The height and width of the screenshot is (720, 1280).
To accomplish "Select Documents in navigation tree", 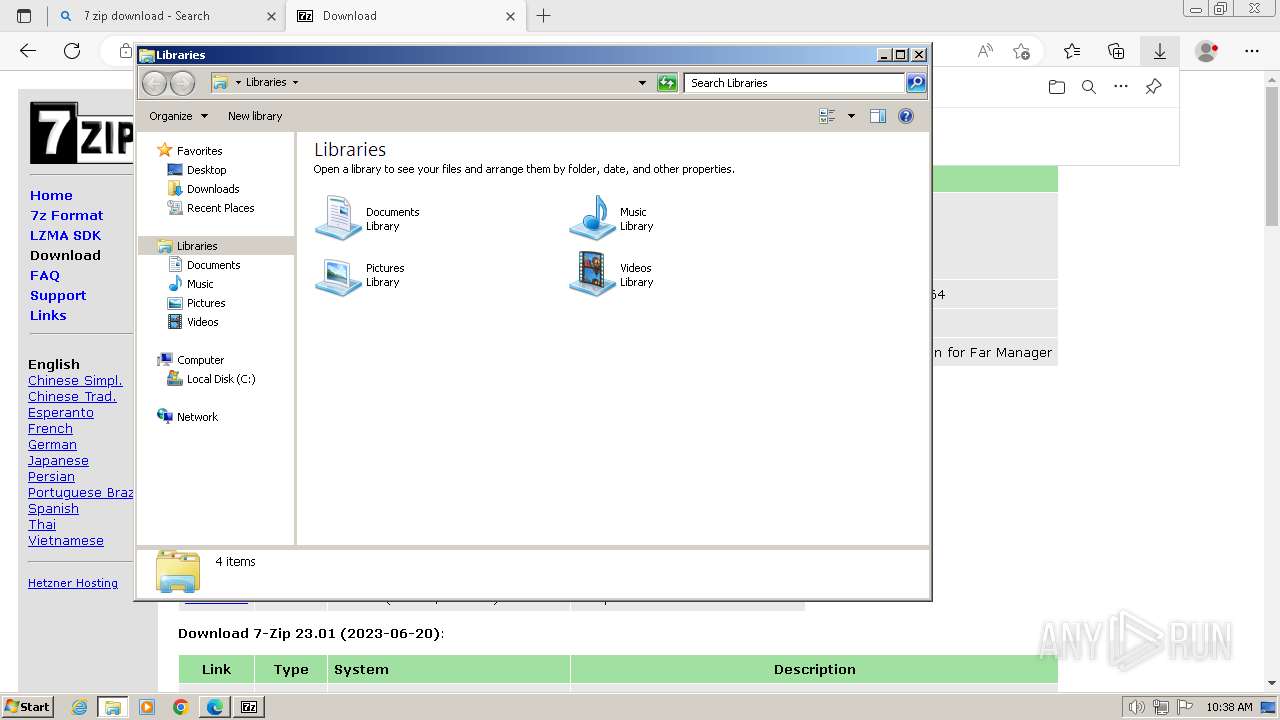I will 213,265.
